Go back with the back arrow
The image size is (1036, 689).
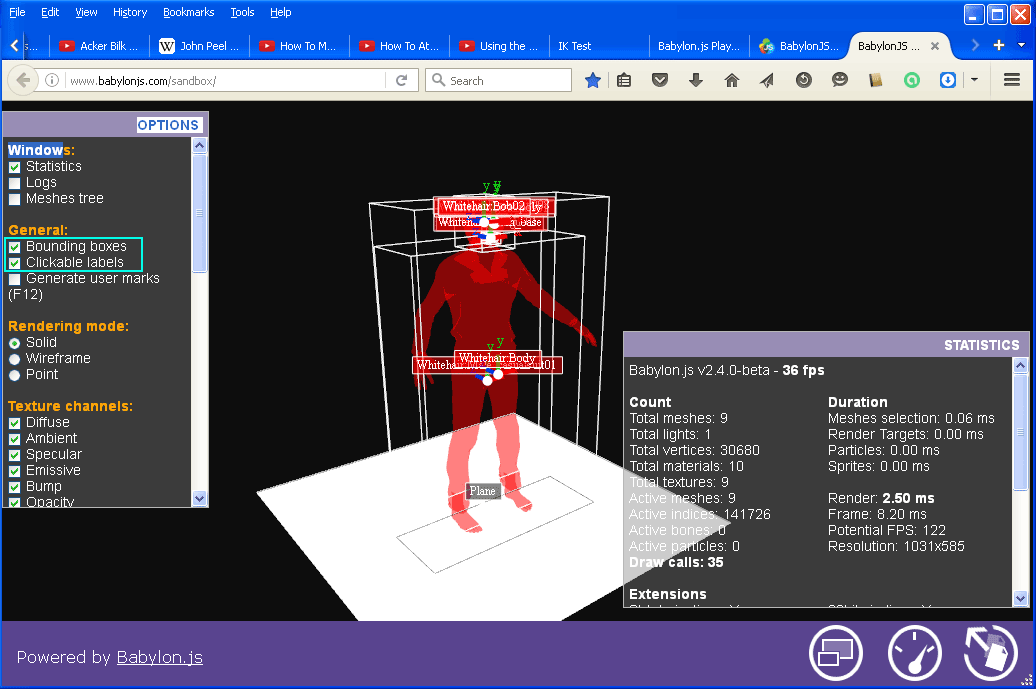23,81
